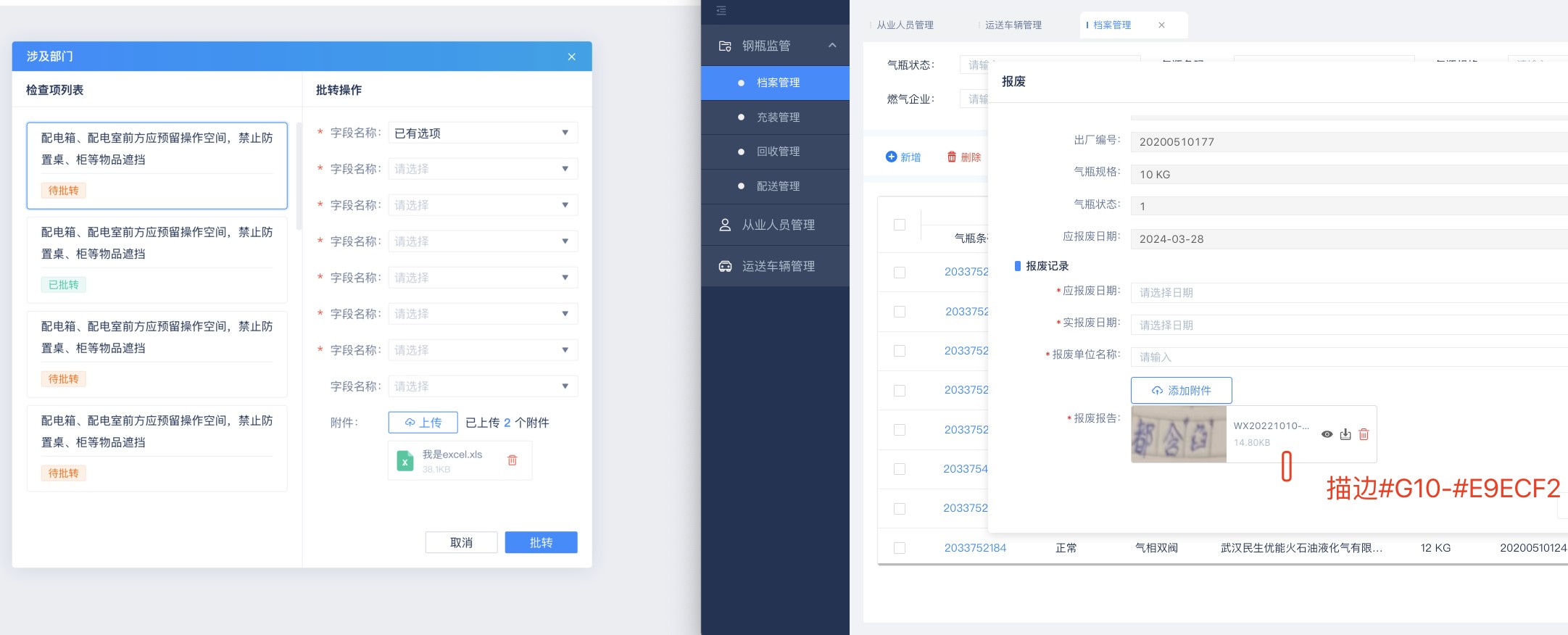Select the first 待批转 inspection item card

(x=157, y=166)
